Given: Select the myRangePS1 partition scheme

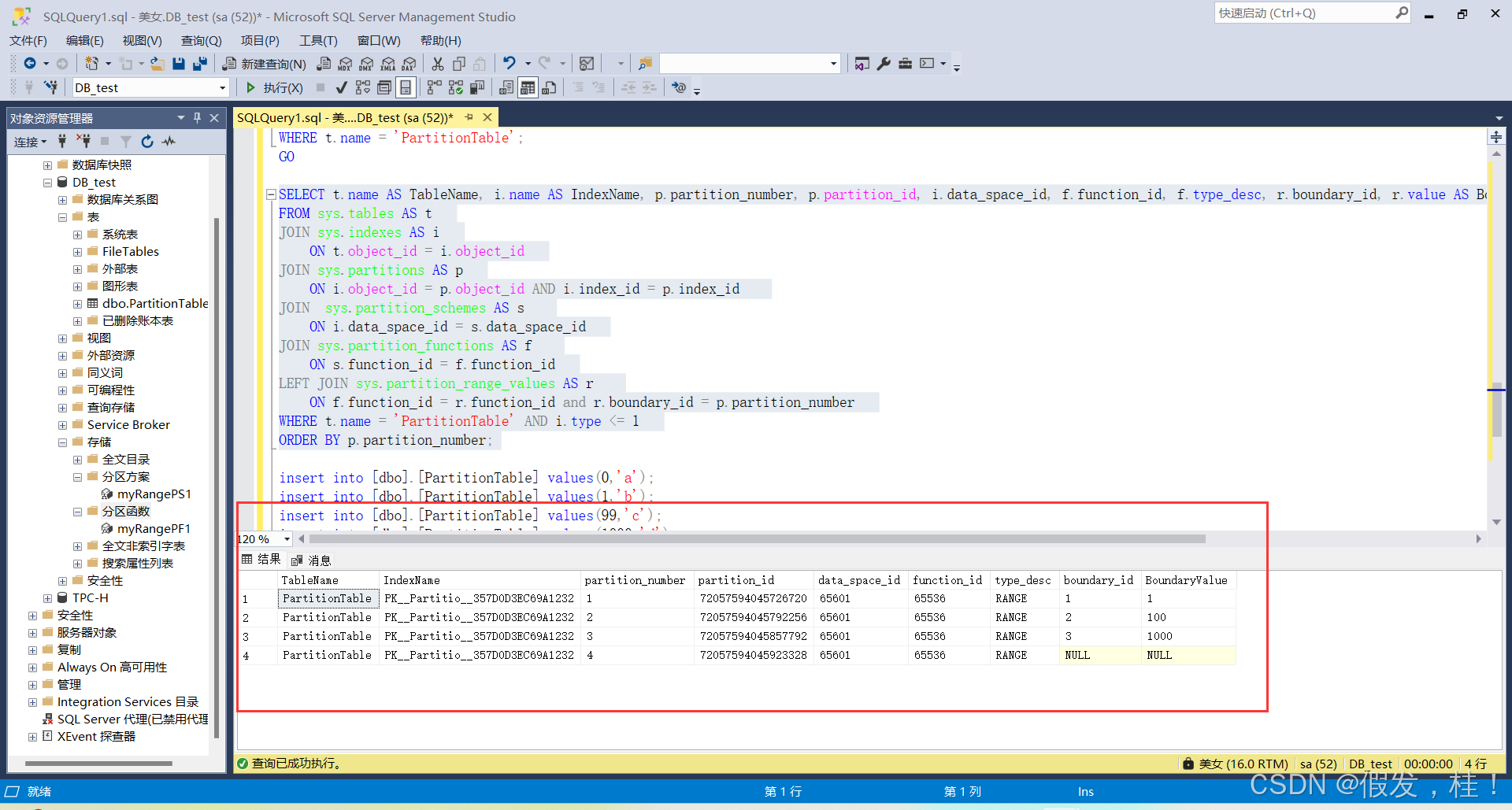Looking at the screenshot, I should 154,494.
